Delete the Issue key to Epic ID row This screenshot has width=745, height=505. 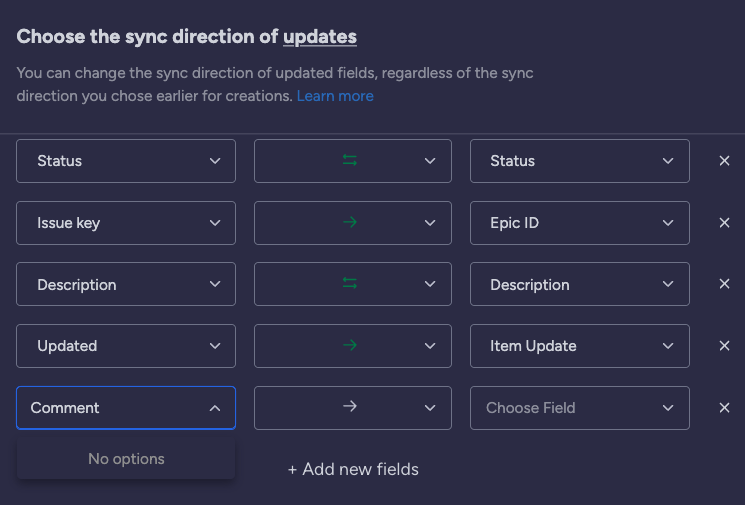click(724, 222)
